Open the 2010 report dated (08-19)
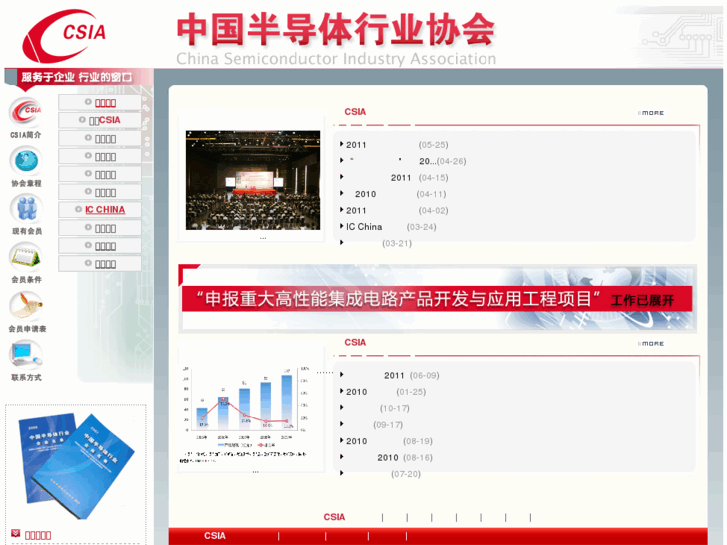Image resolution: width=727 pixels, height=545 pixels. click(x=387, y=441)
